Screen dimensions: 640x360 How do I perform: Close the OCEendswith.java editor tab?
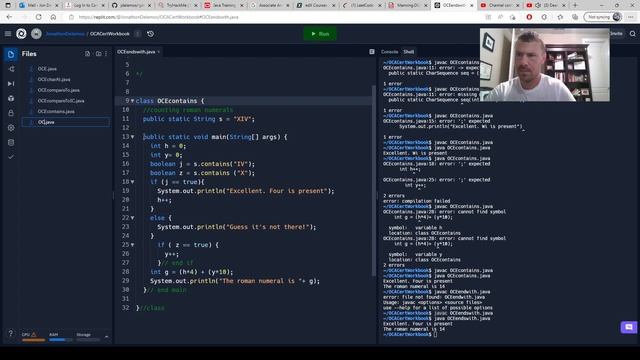pos(159,52)
